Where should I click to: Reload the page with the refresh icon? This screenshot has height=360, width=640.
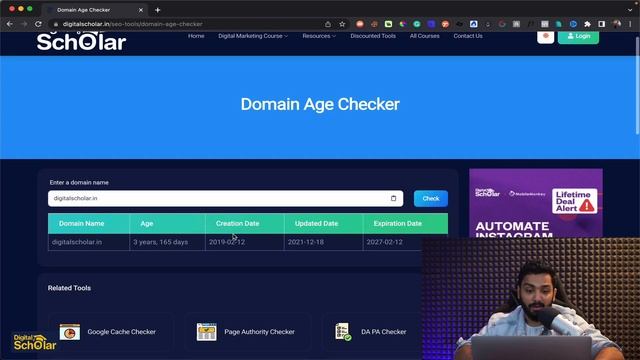pyautogui.click(x=38, y=24)
